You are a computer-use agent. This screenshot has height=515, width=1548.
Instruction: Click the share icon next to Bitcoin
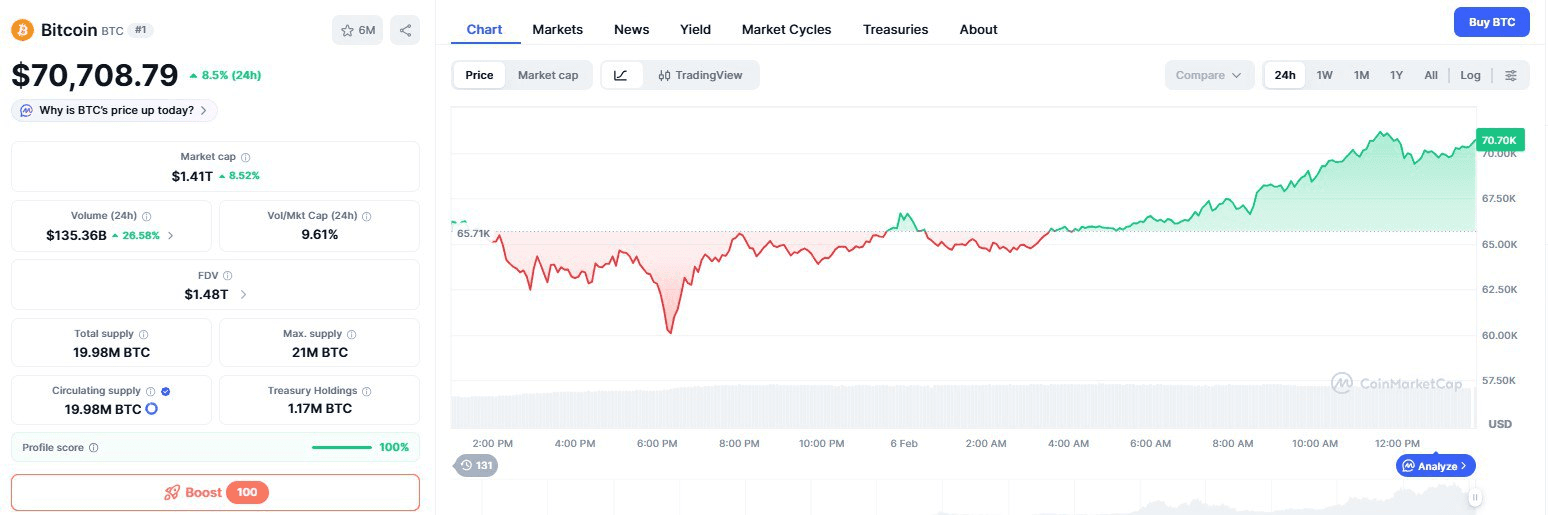coord(405,30)
